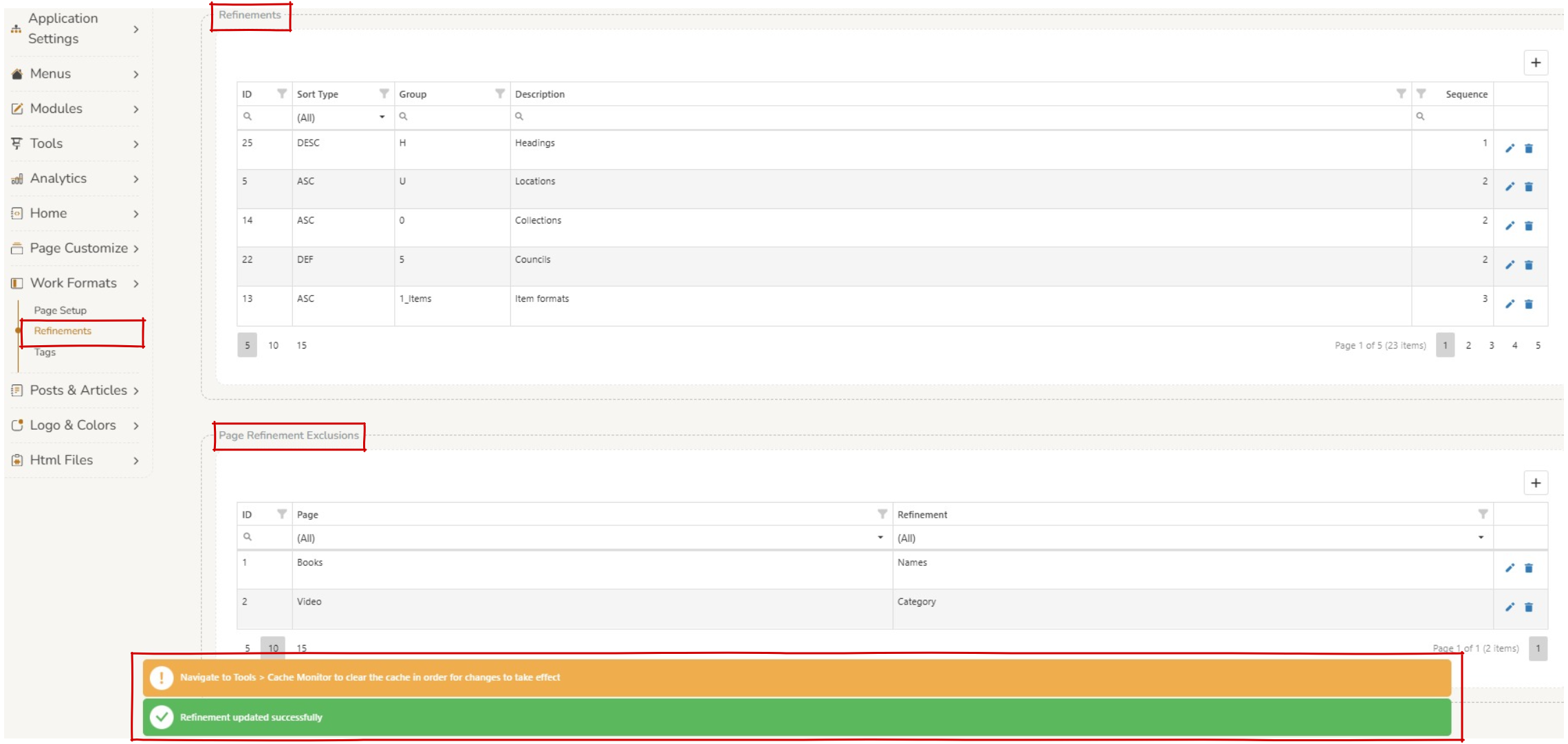
Task: Delete the Locations refinement row
Action: pyautogui.click(x=1529, y=187)
